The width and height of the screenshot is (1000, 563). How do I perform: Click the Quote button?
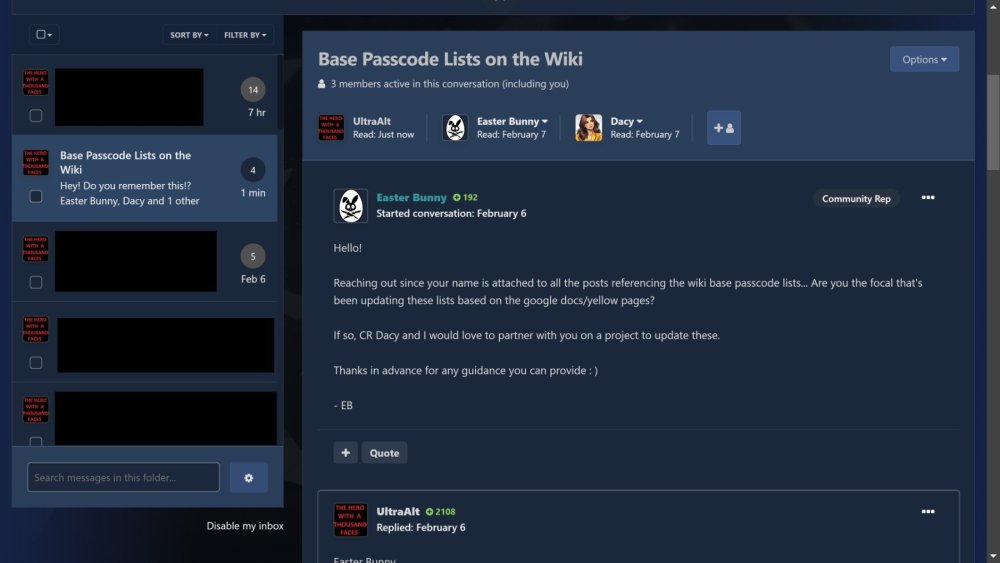click(384, 453)
